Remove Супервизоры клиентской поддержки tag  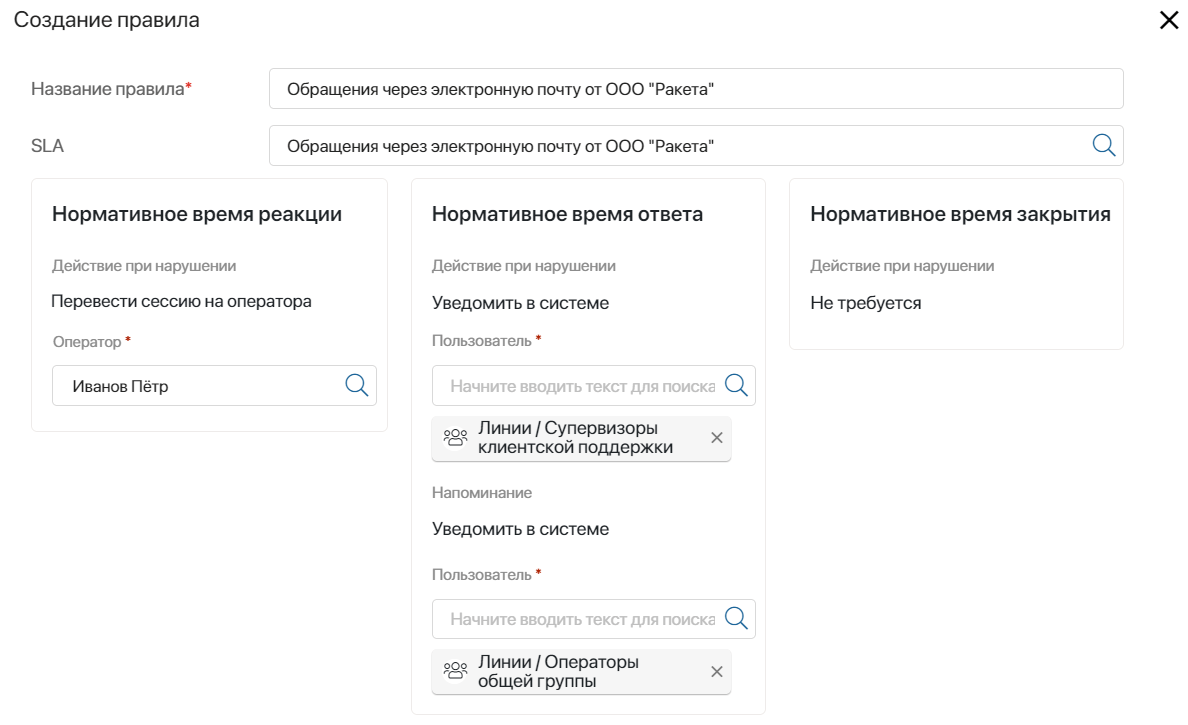click(716, 438)
